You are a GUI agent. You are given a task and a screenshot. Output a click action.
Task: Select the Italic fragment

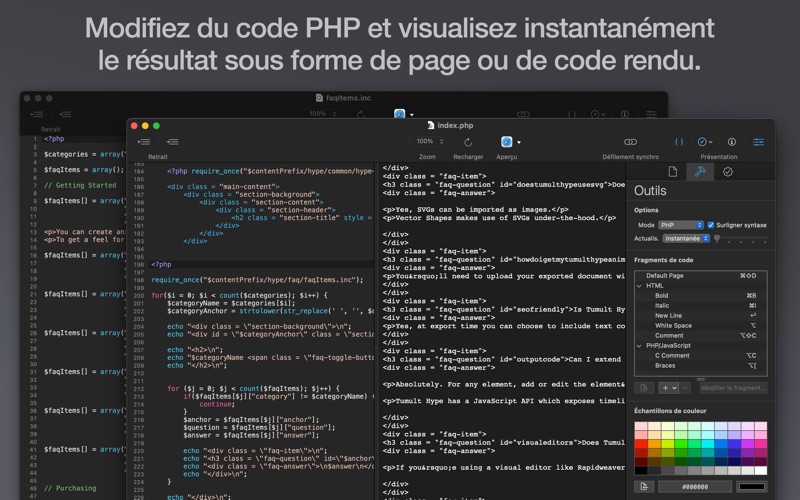pyautogui.click(x=701, y=306)
